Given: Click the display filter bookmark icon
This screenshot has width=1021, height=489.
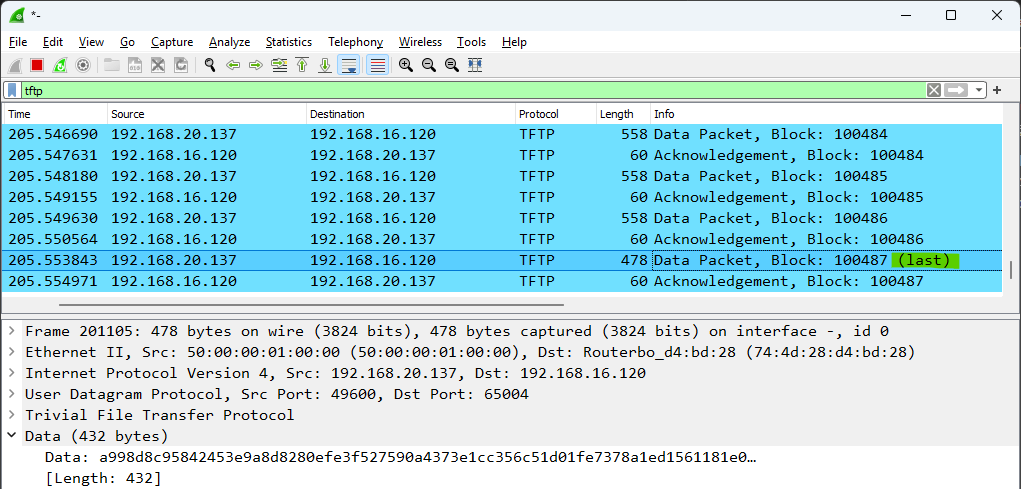Looking at the screenshot, I should point(12,91).
